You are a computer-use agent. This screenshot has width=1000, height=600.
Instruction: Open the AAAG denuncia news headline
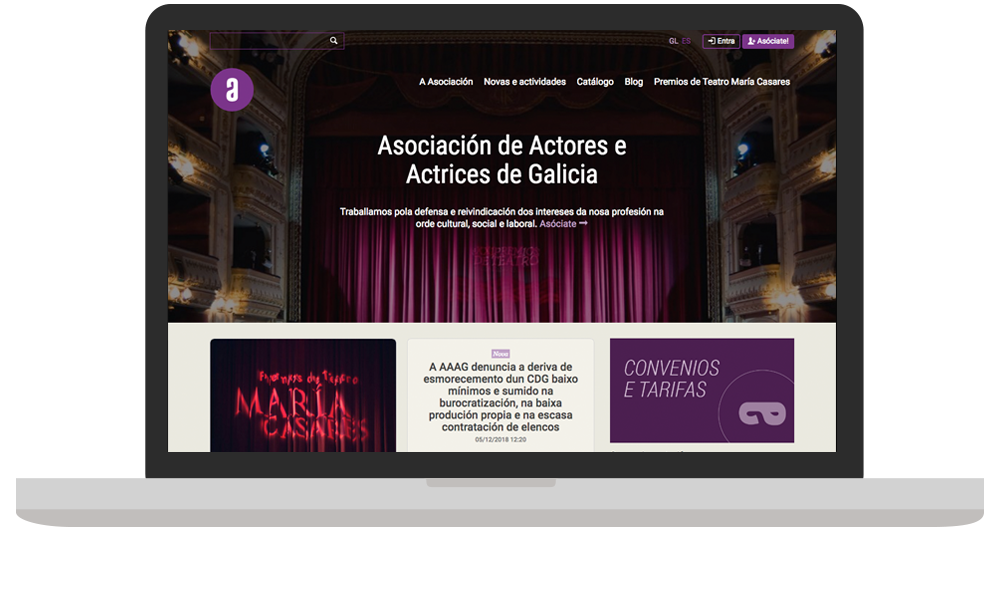tap(501, 397)
